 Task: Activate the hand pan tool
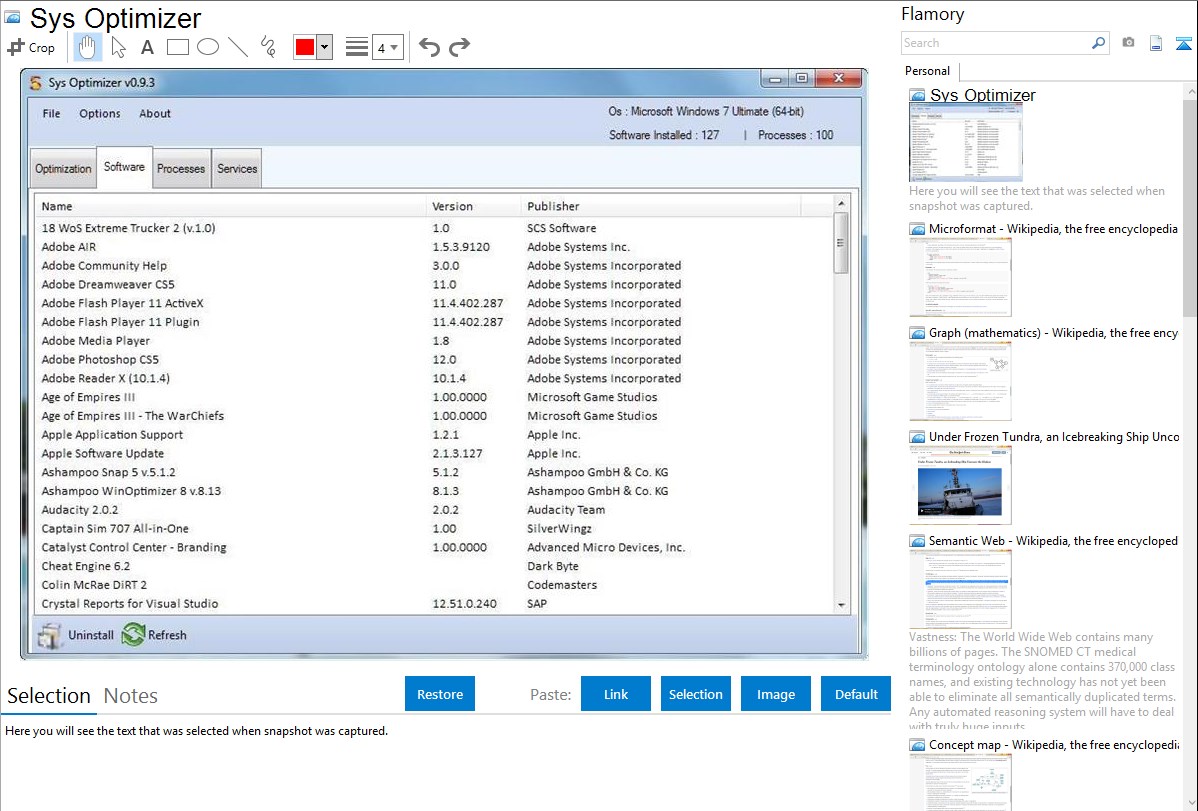[x=87, y=47]
